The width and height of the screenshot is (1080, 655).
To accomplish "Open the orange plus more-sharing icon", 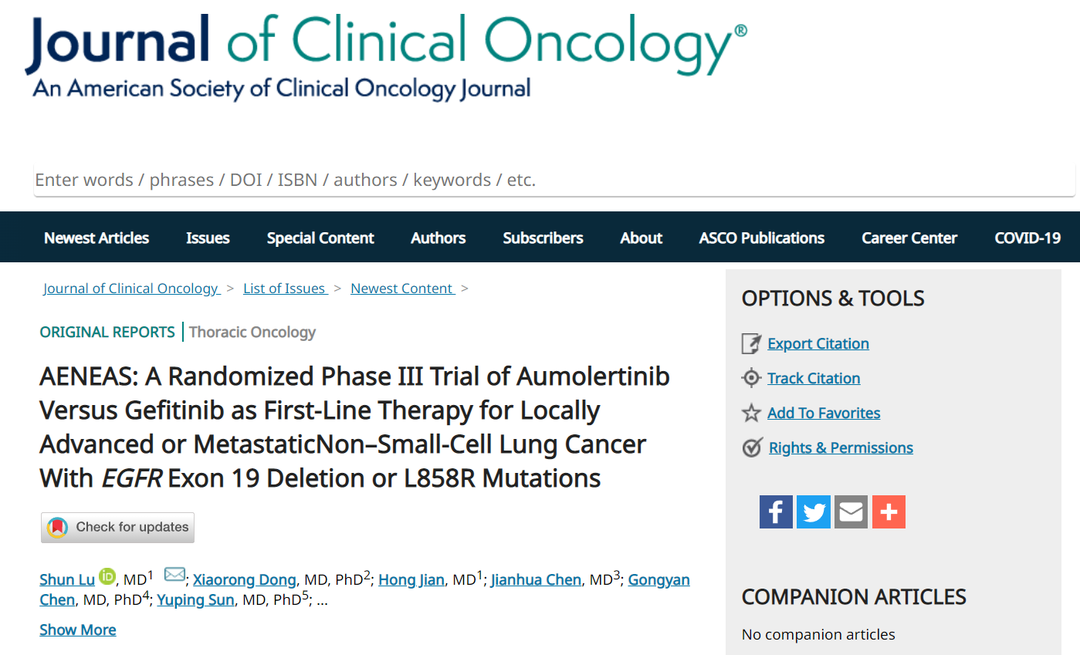I will point(888,512).
